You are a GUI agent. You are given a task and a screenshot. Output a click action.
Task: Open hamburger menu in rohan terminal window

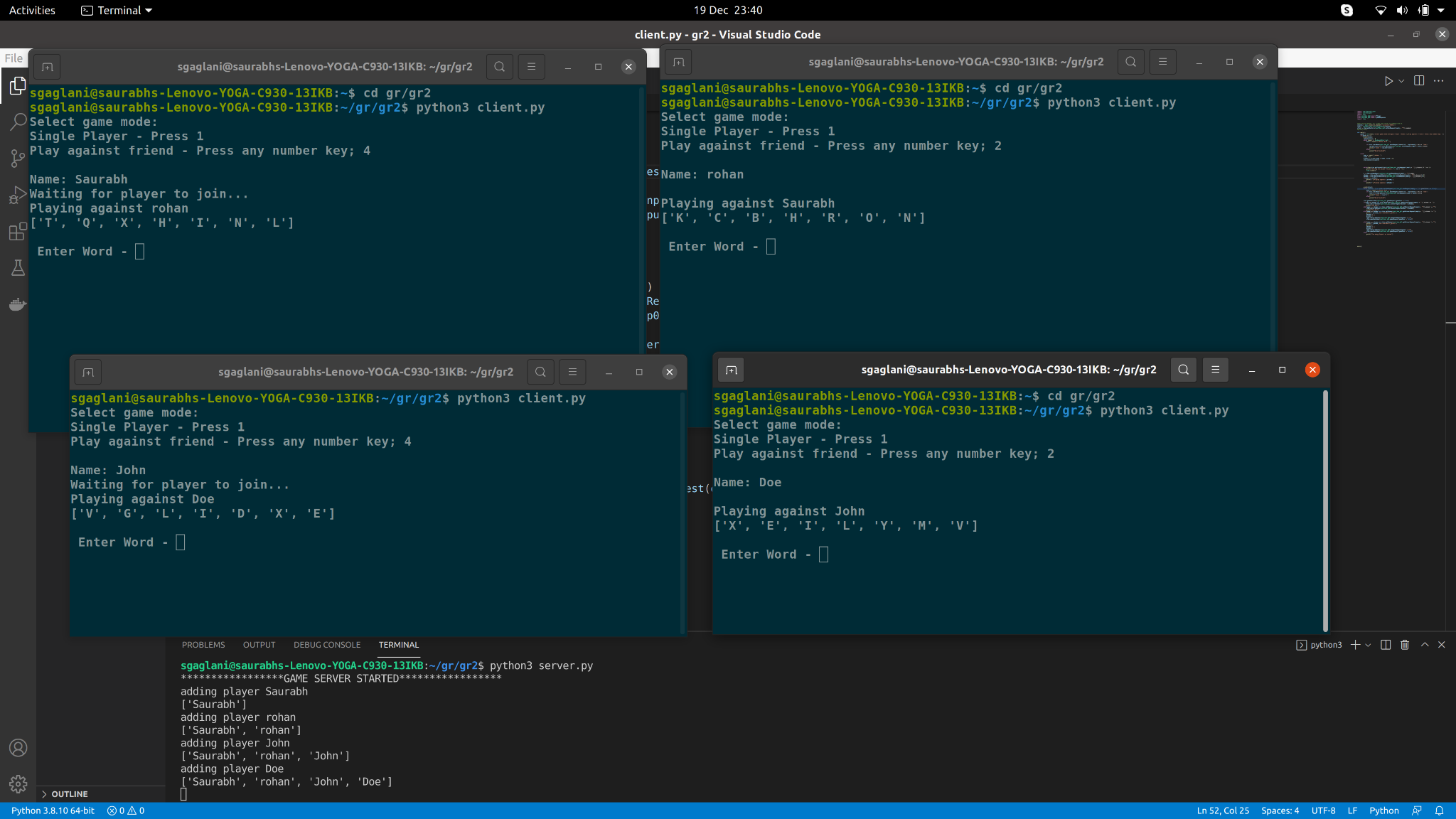[1162, 62]
